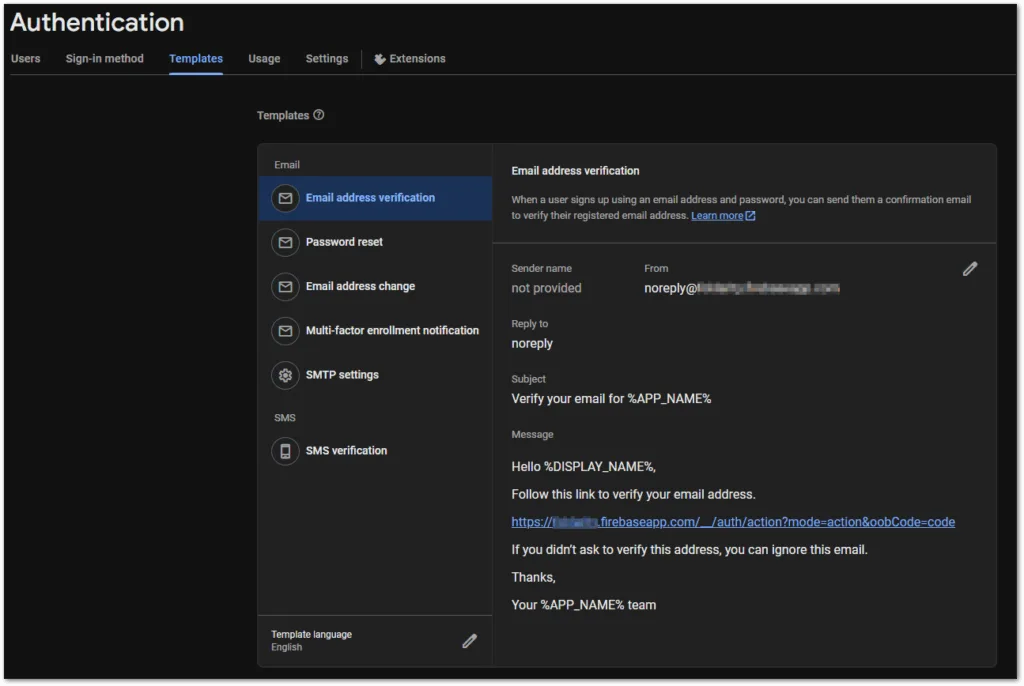
Task: Go to the Settings tab
Action: pyautogui.click(x=327, y=59)
